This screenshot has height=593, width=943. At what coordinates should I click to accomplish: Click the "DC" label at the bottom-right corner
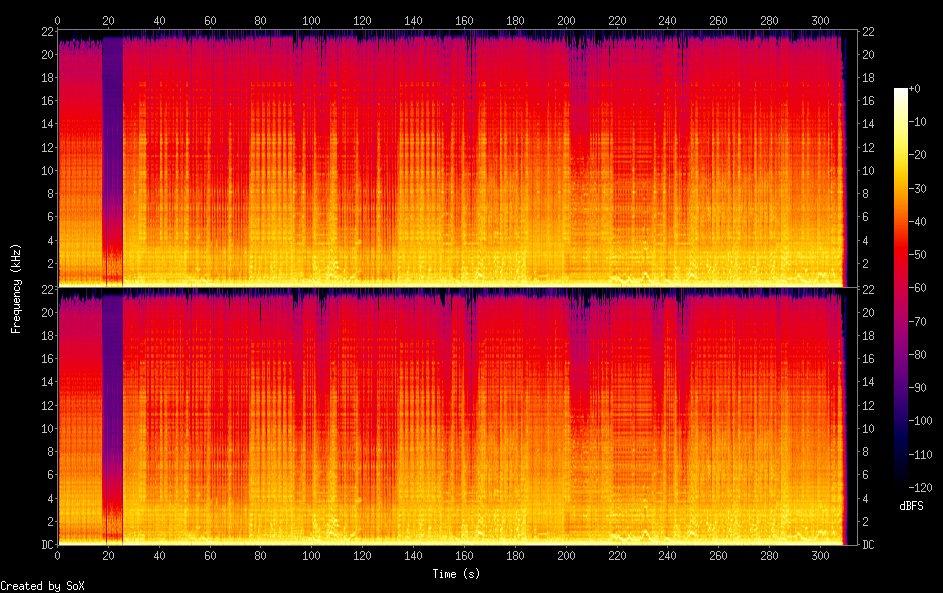tap(869, 544)
